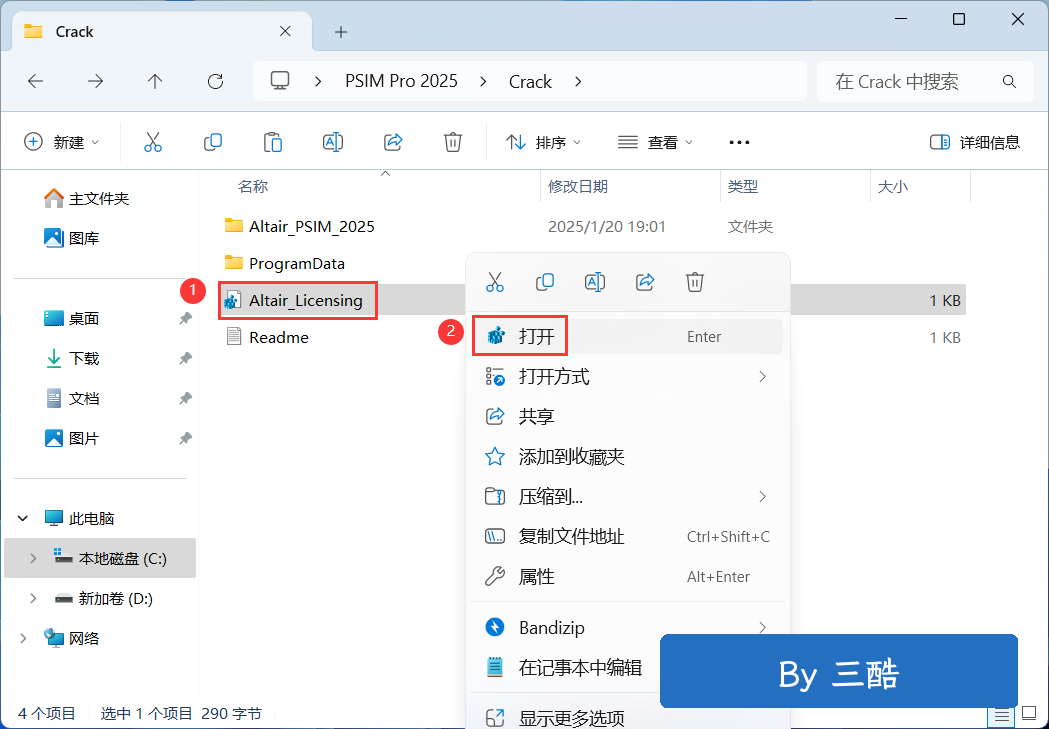Screen dimensions: 1049x729
Task: Go back with the left arrow button
Action: click(35, 82)
